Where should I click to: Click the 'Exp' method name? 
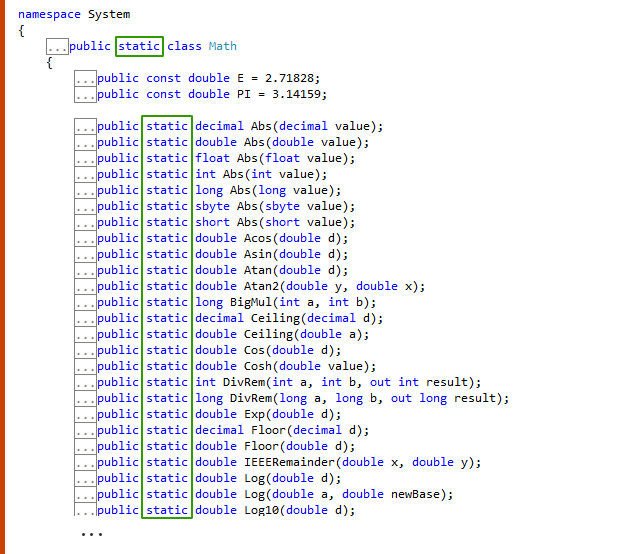click(x=254, y=414)
